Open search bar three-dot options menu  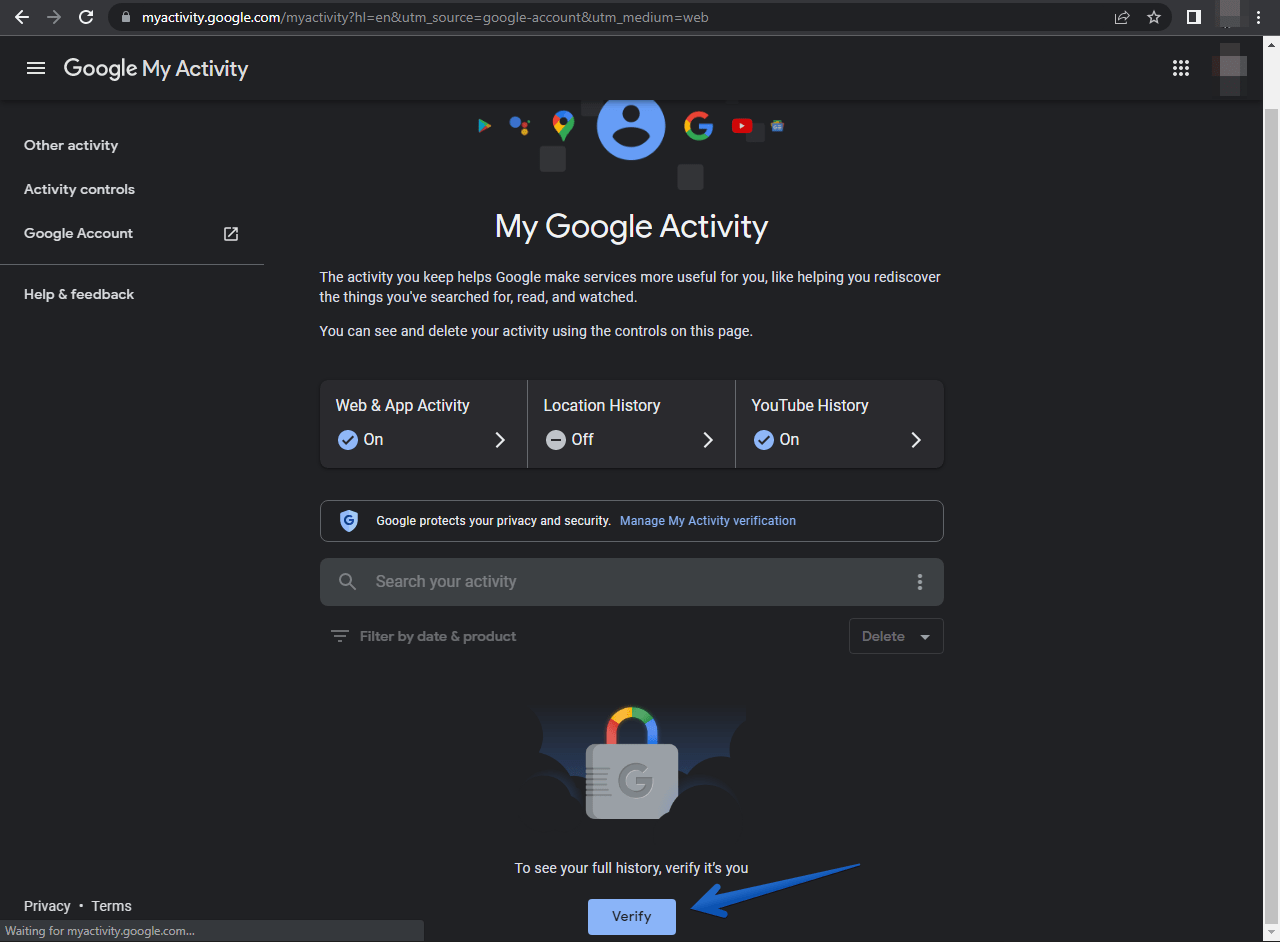(920, 582)
